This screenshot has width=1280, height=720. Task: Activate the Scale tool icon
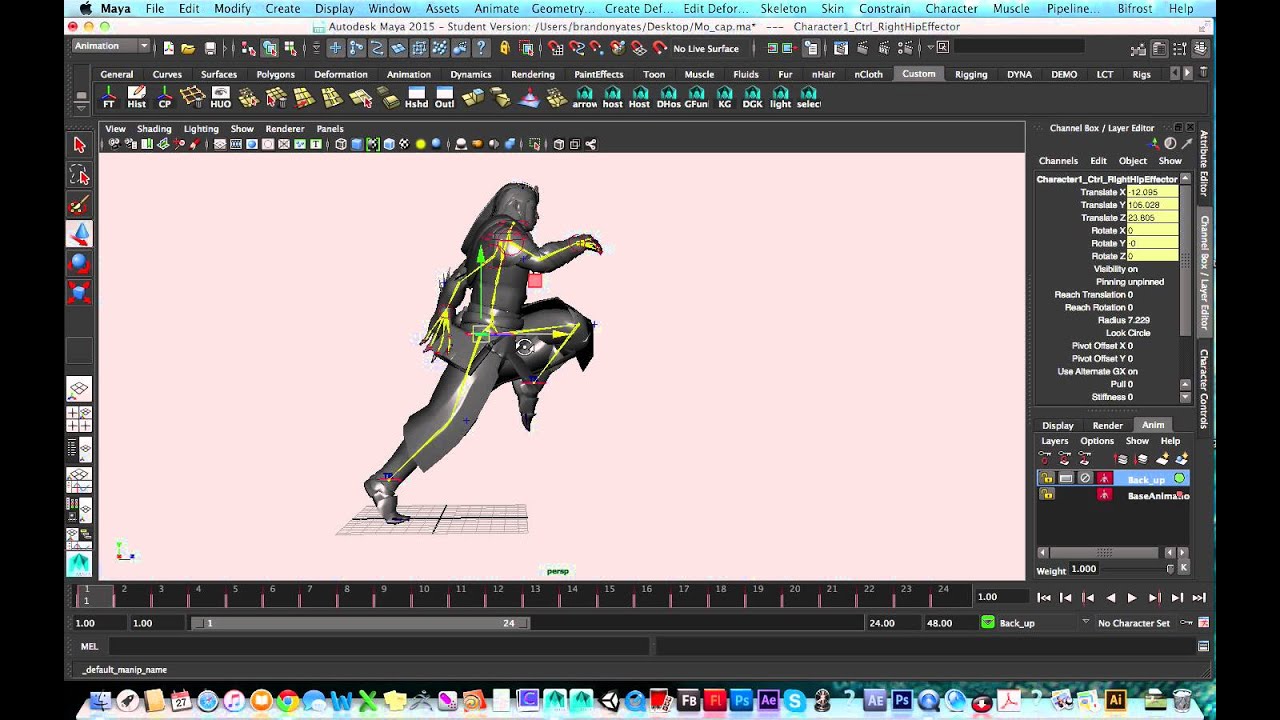pyautogui.click(x=80, y=293)
